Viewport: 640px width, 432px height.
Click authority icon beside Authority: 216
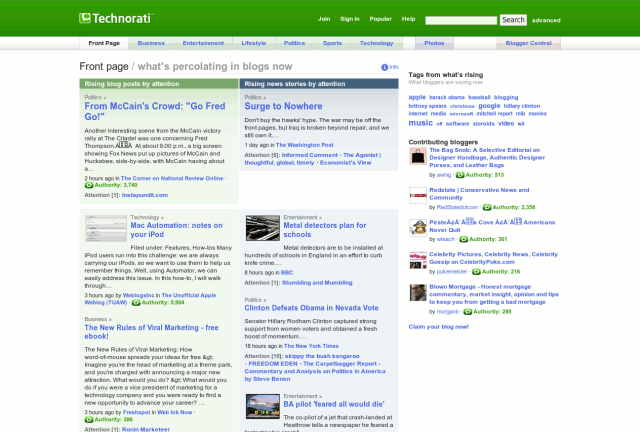[476, 272]
